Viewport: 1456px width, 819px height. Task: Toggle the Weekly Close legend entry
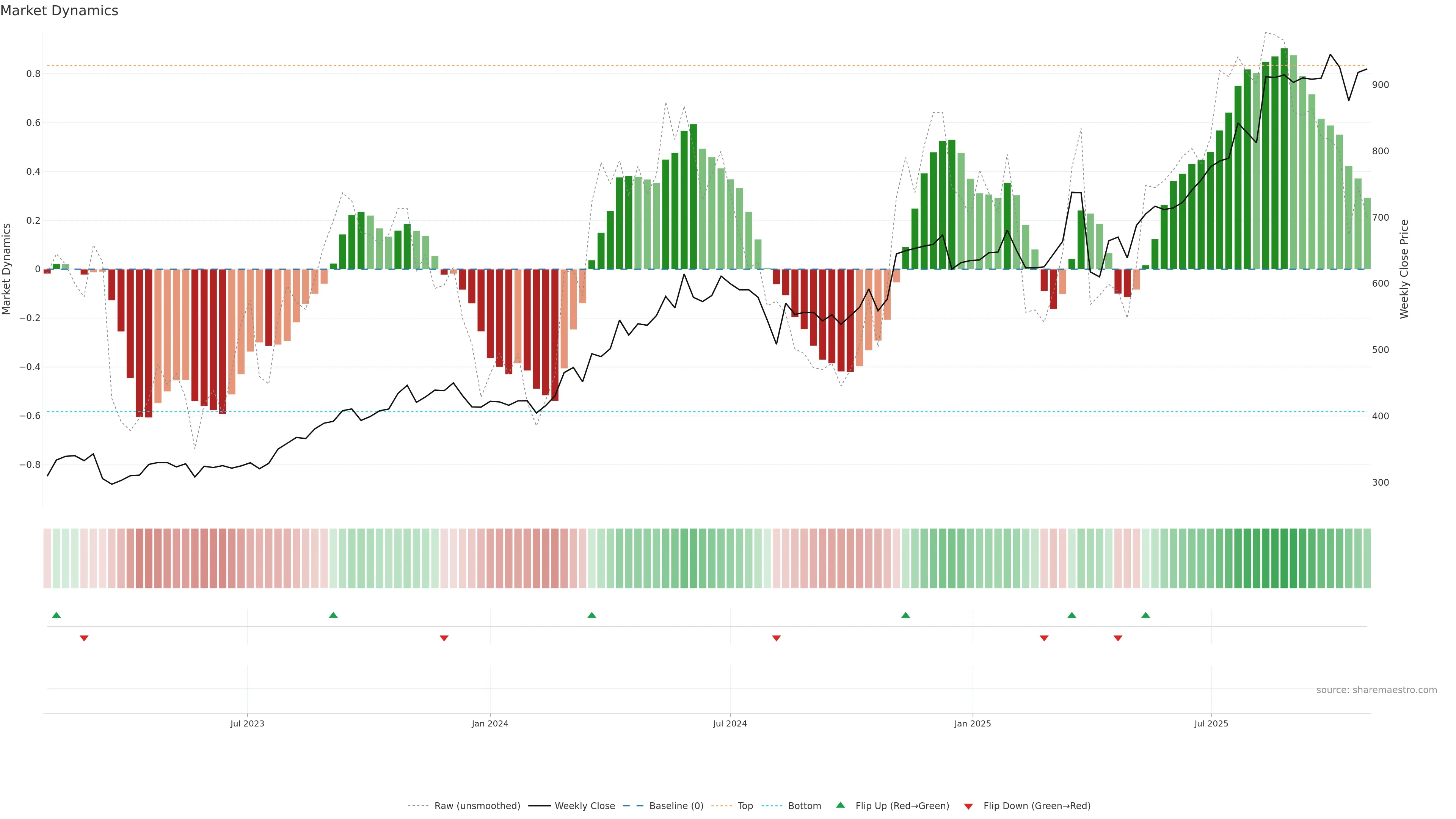[x=584, y=806]
